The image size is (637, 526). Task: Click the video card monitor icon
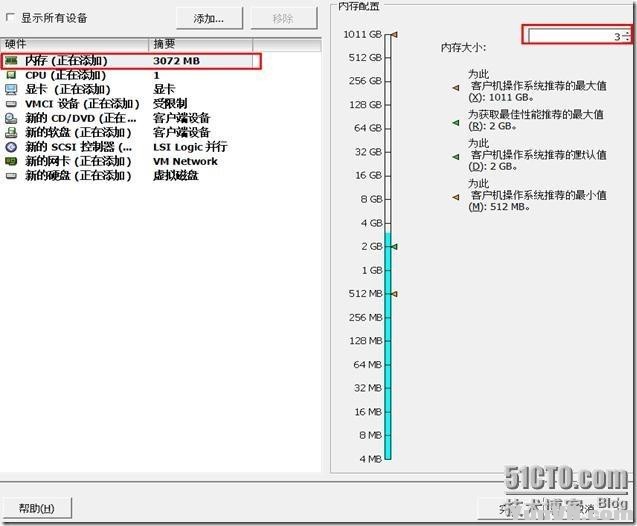pyautogui.click(x=11, y=89)
